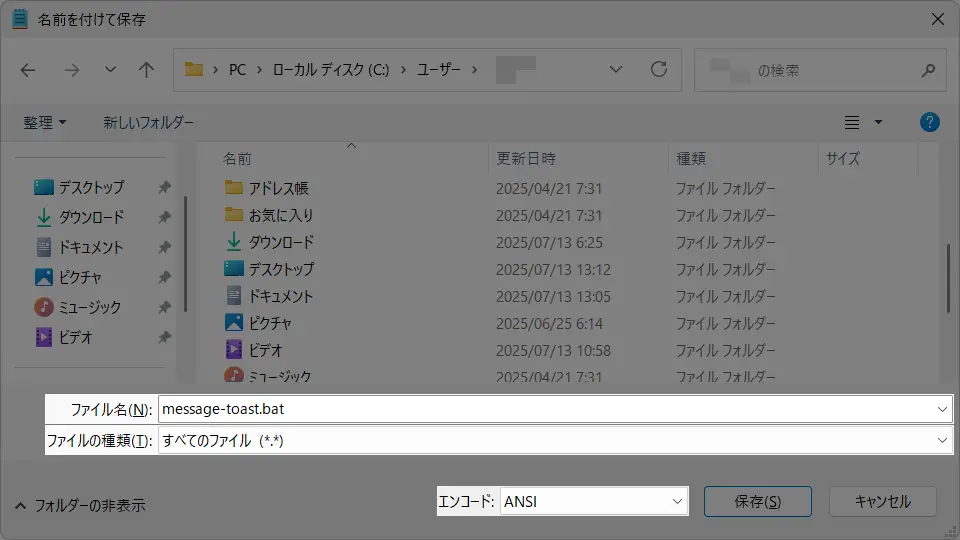Viewport: 960px width, 540px height.
Task: Click the お気に入り folder icon
Action: (233, 214)
